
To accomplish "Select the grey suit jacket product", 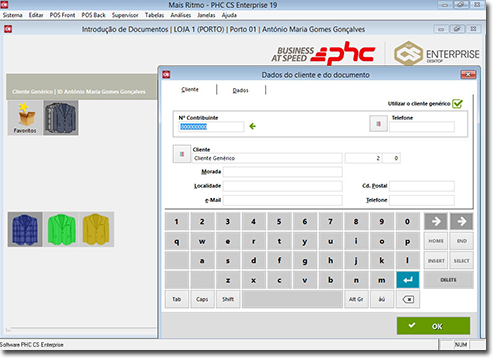I will tap(61, 118).
